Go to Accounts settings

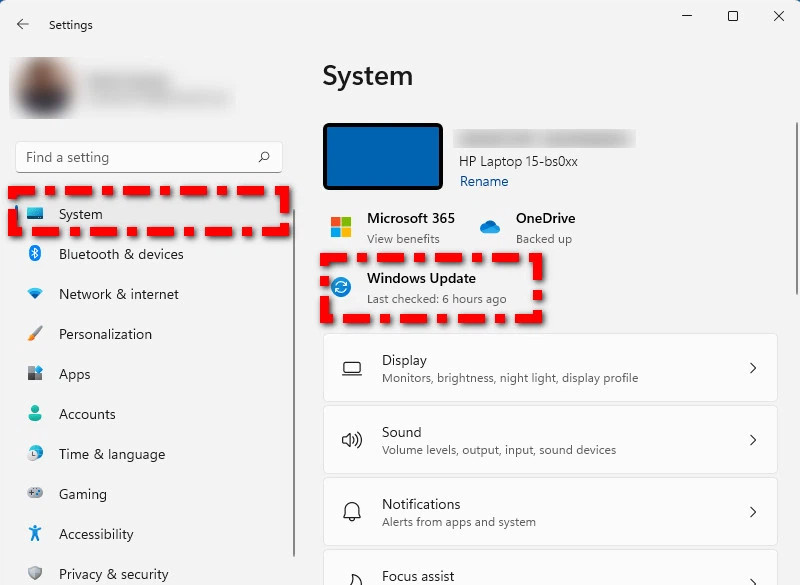point(148,414)
